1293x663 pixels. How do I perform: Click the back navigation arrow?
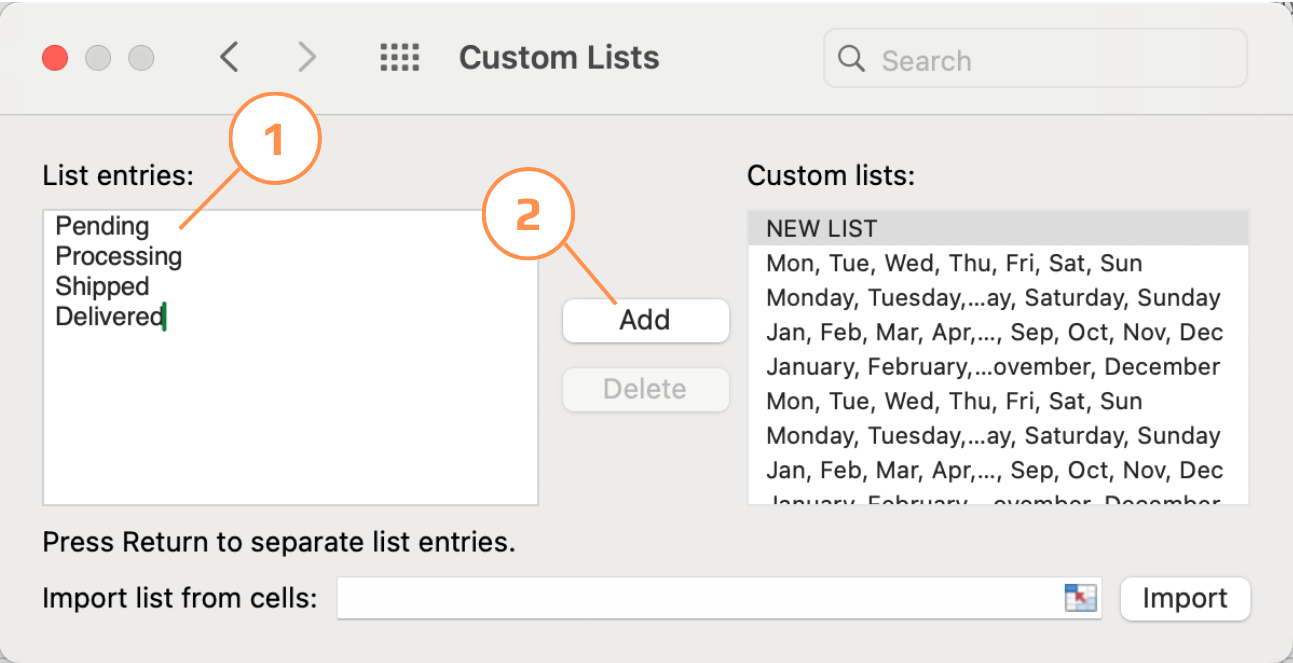[x=229, y=58]
